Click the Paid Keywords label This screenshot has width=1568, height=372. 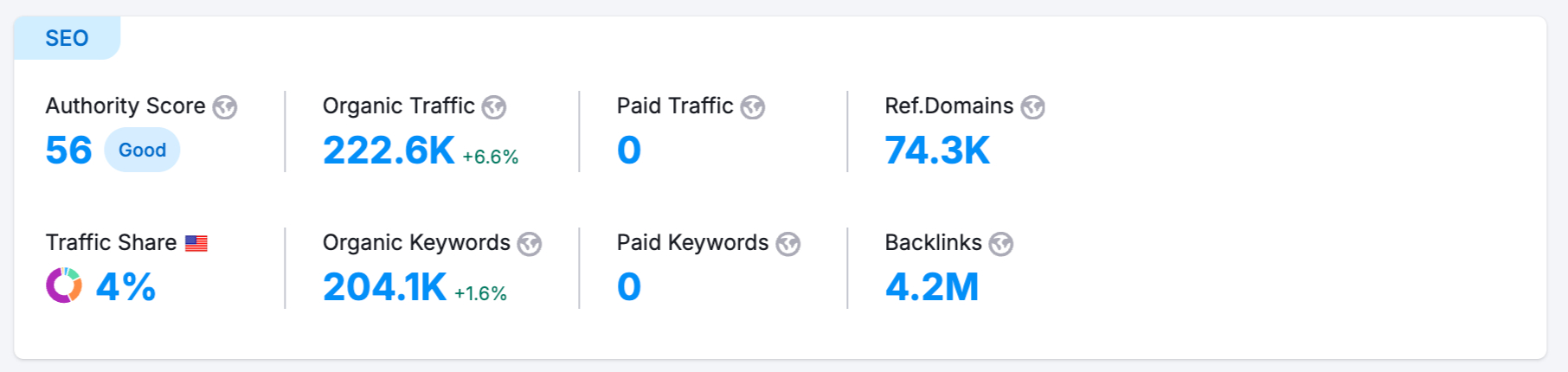pyautogui.click(x=692, y=242)
